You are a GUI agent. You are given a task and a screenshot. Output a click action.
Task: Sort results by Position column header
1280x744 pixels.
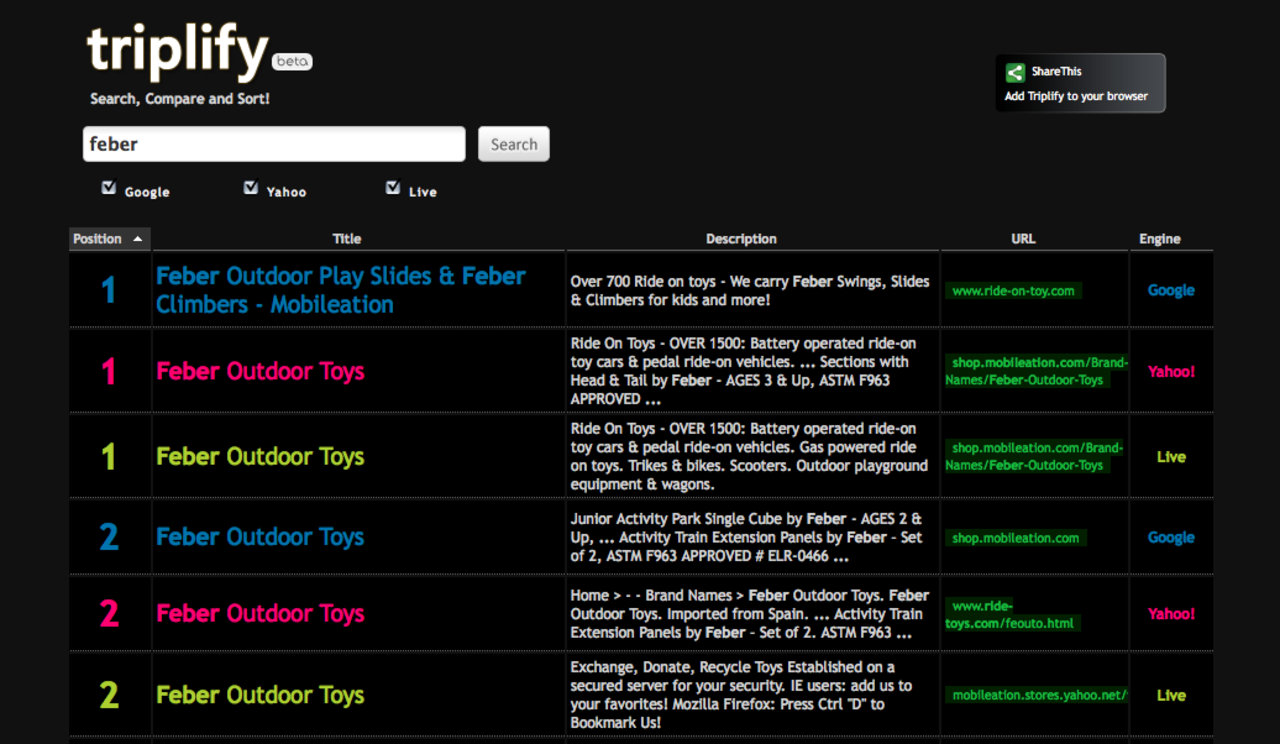tap(98, 239)
